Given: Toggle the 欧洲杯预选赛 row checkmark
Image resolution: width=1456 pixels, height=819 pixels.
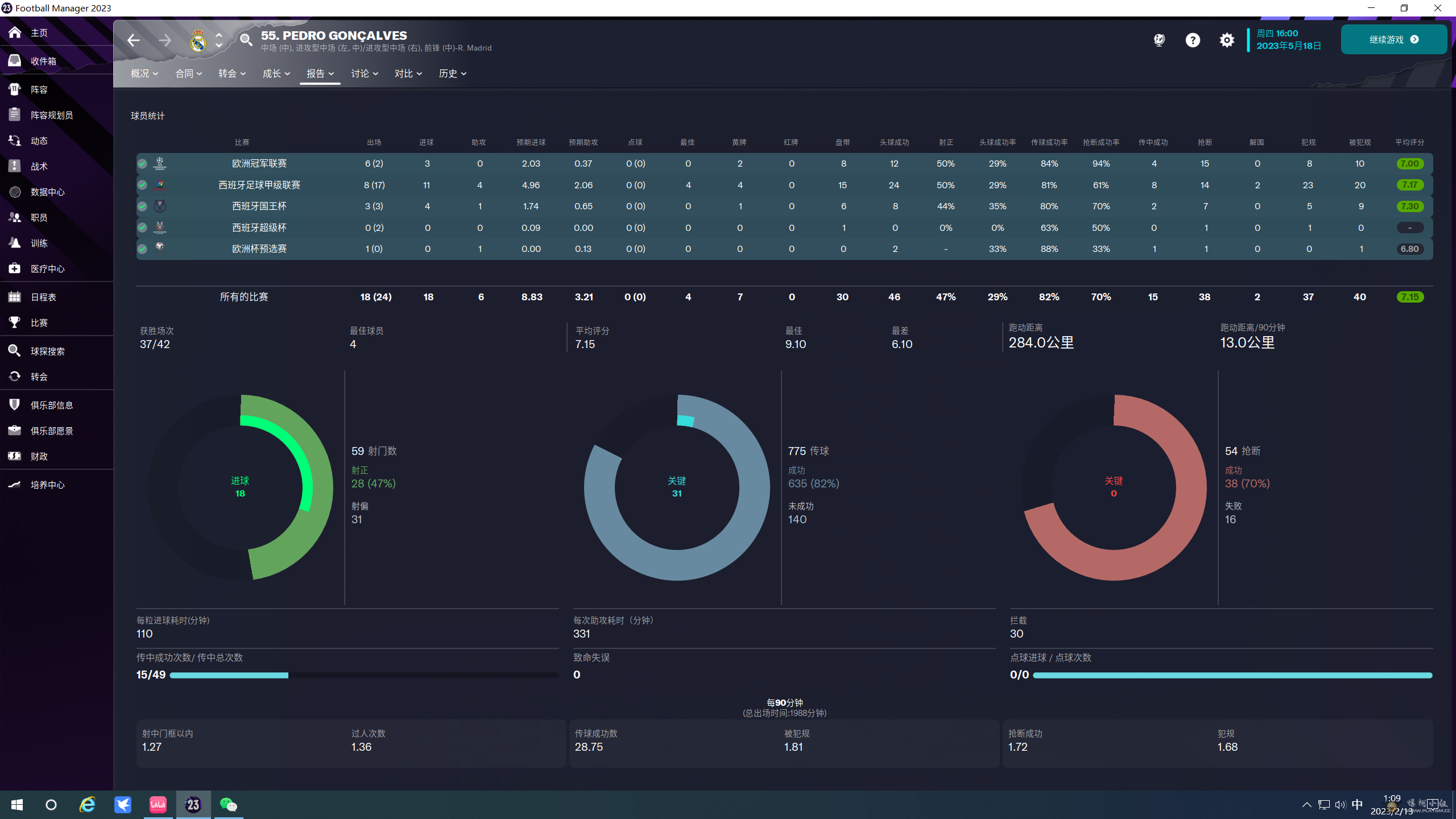Looking at the screenshot, I should click(x=142, y=249).
